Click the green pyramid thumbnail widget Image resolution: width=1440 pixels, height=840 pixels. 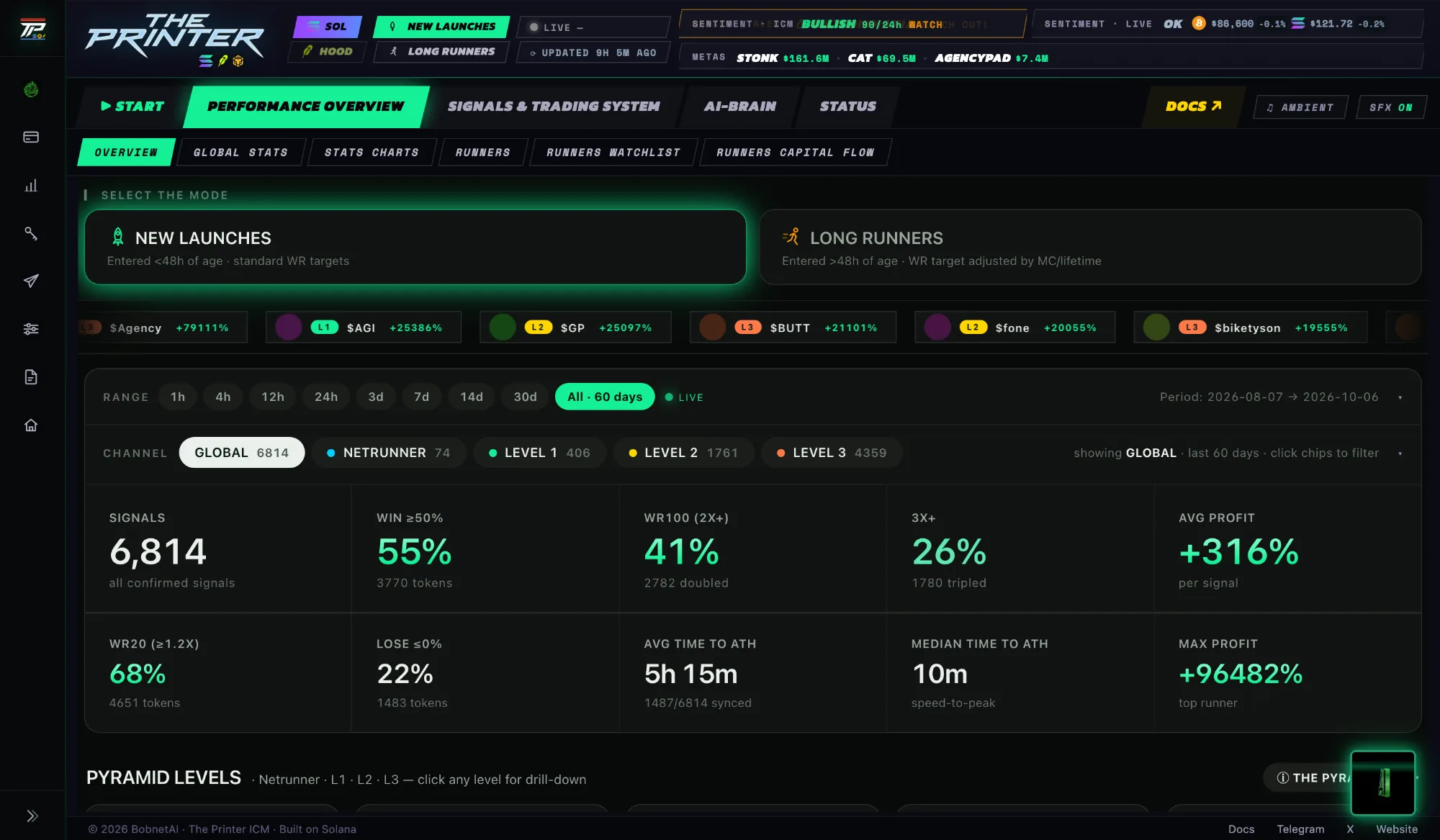pyautogui.click(x=1382, y=782)
